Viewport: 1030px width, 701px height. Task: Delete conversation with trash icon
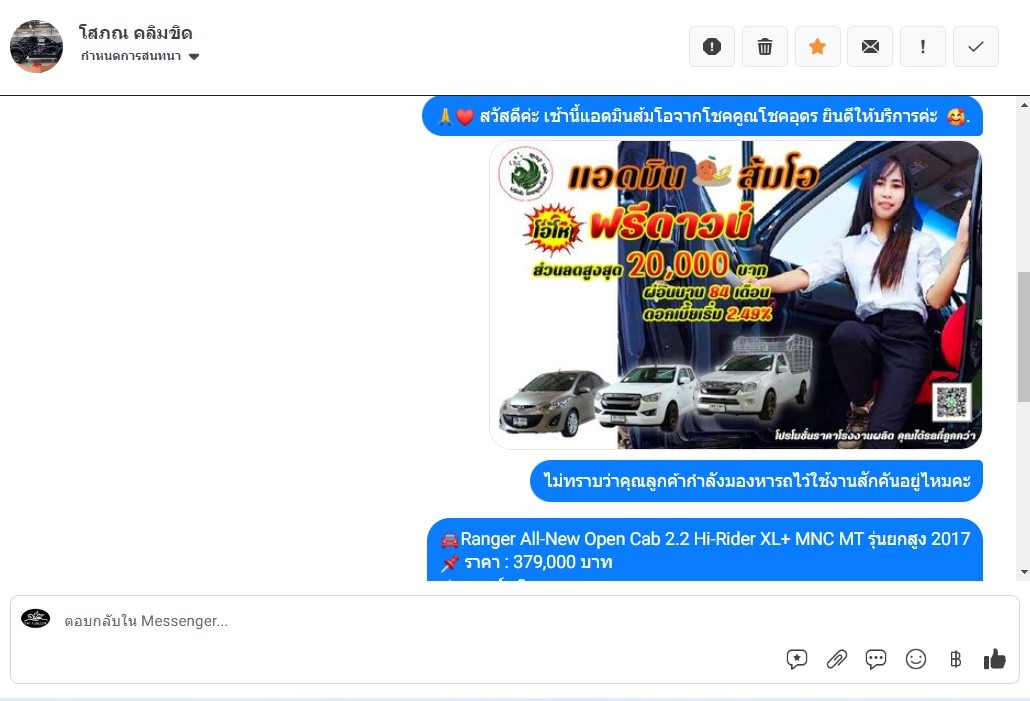tap(765, 47)
